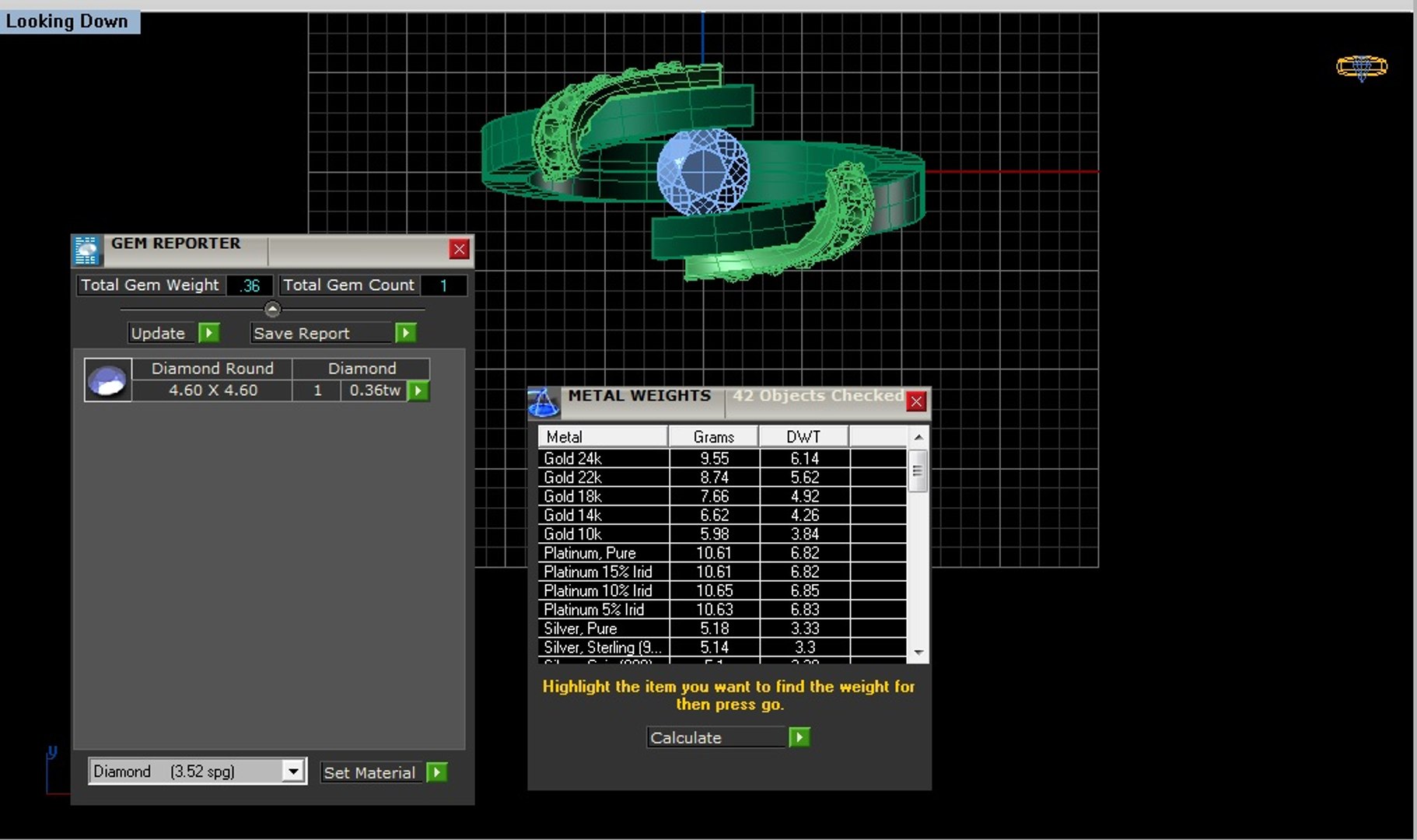Collapse the Gem Reporter panel with the up arrow
This screenshot has width=1417, height=840.
coord(272,309)
